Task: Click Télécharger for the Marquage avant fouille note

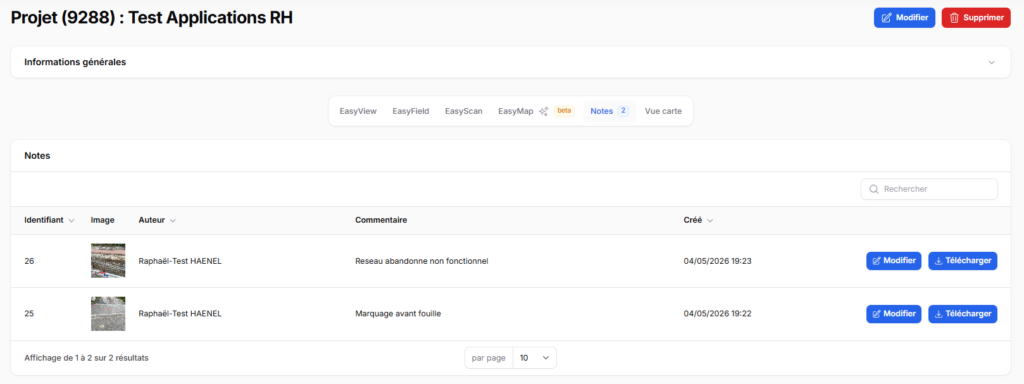Action: point(963,313)
